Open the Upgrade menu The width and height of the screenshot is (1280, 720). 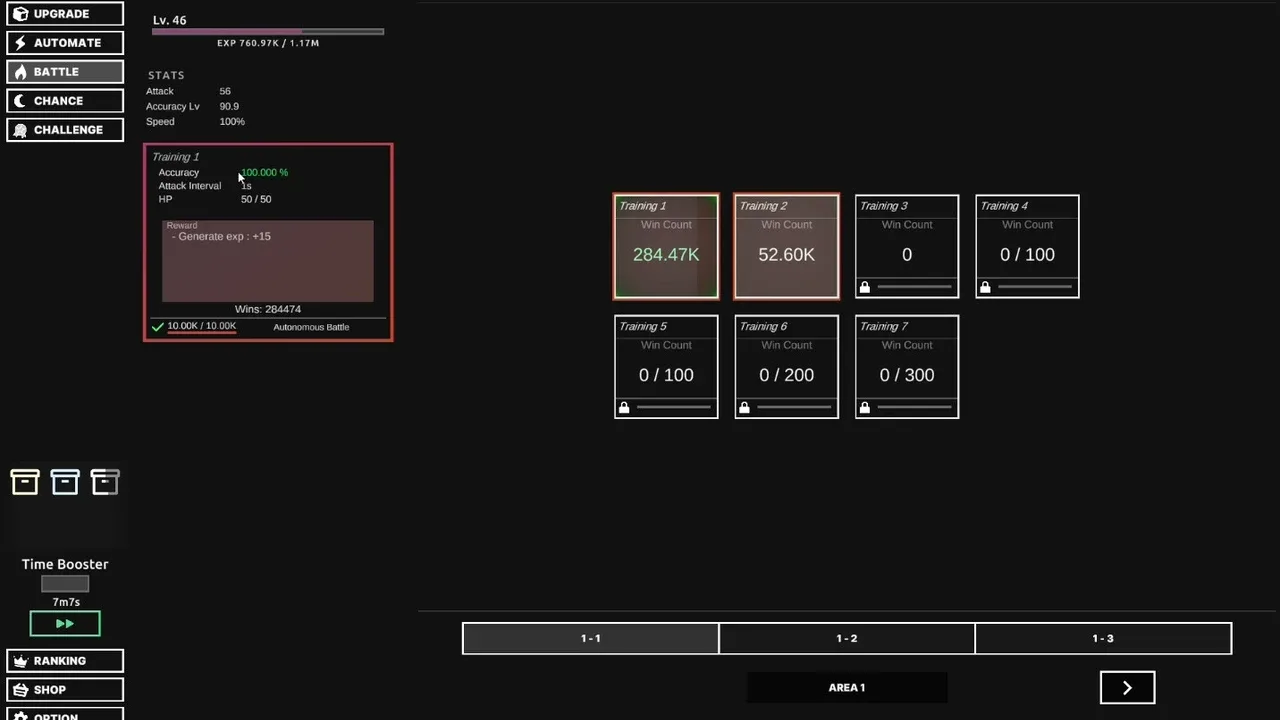(x=65, y=14)
